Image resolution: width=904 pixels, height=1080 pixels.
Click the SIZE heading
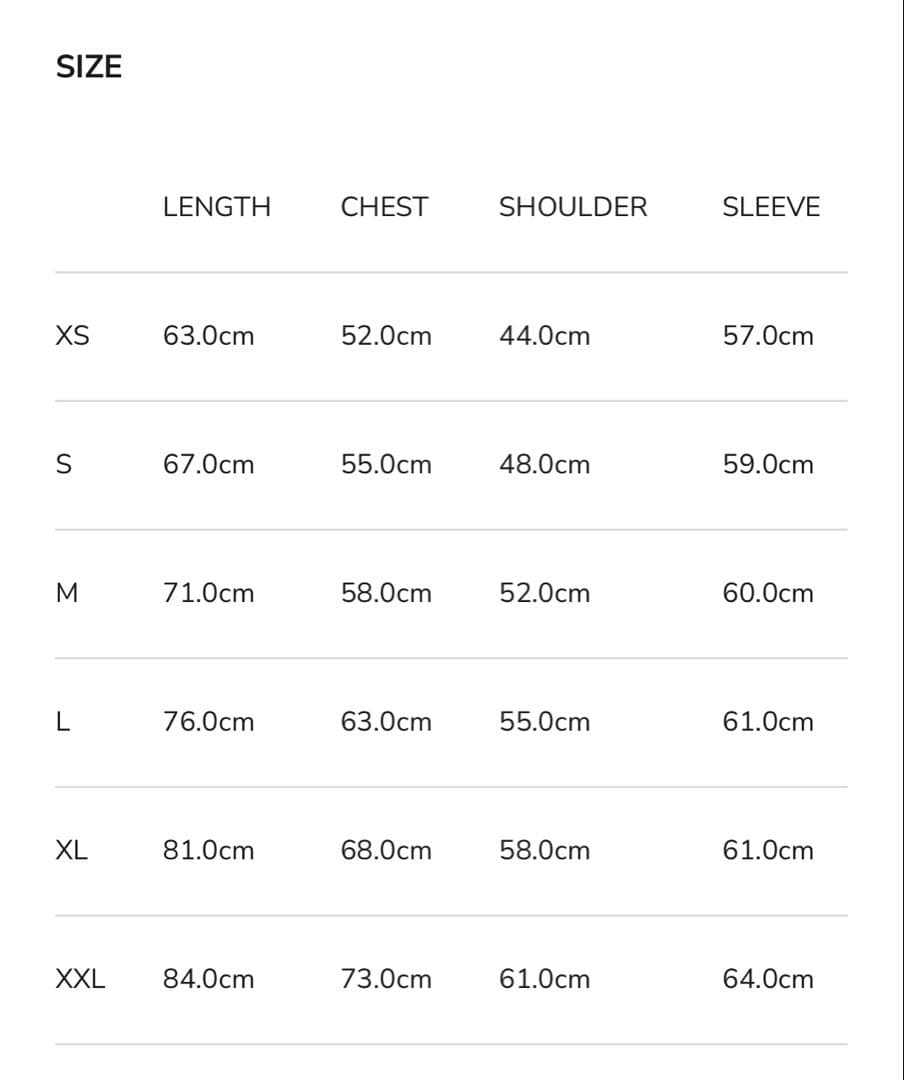coord(89,67)
